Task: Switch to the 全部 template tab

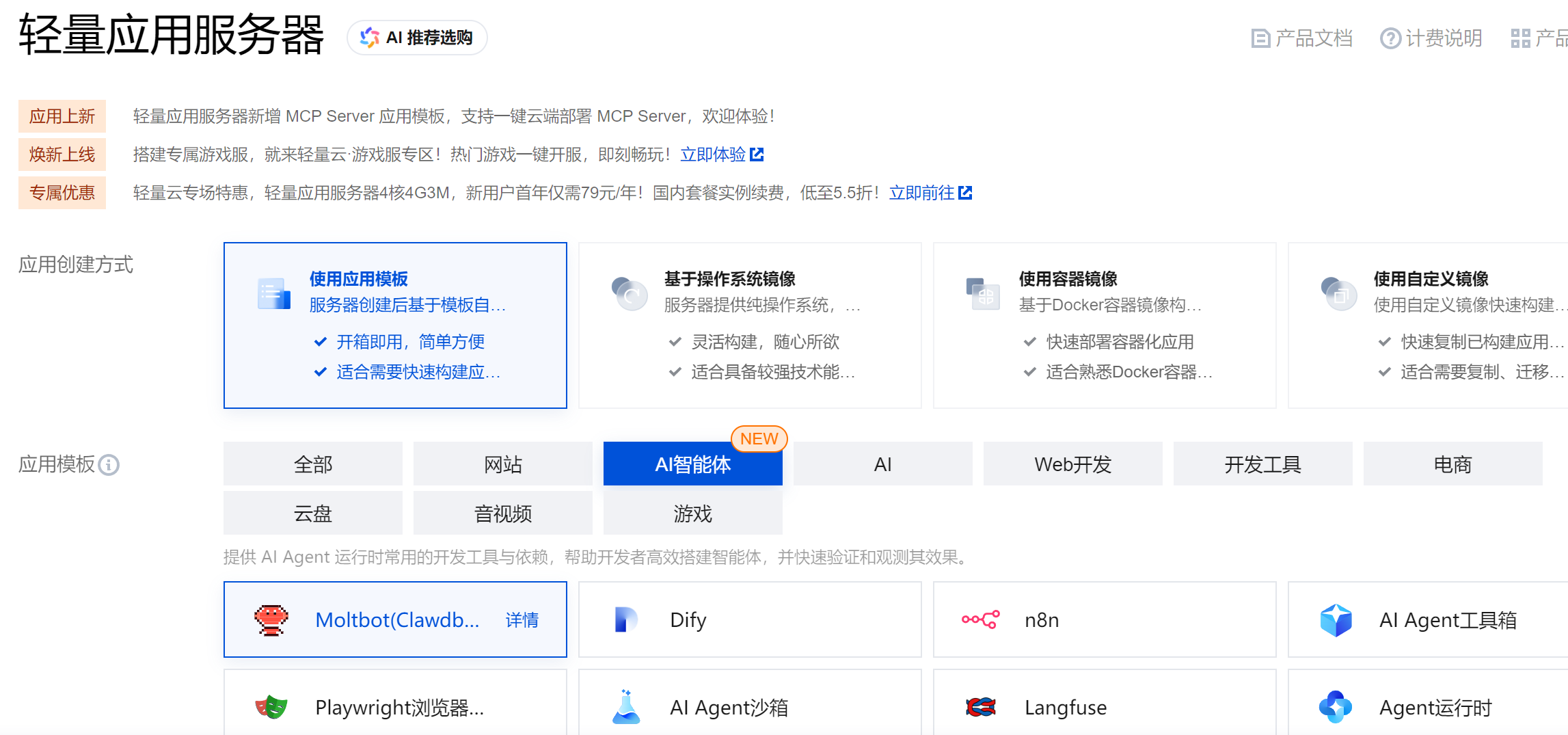Action: coord(313,464)
